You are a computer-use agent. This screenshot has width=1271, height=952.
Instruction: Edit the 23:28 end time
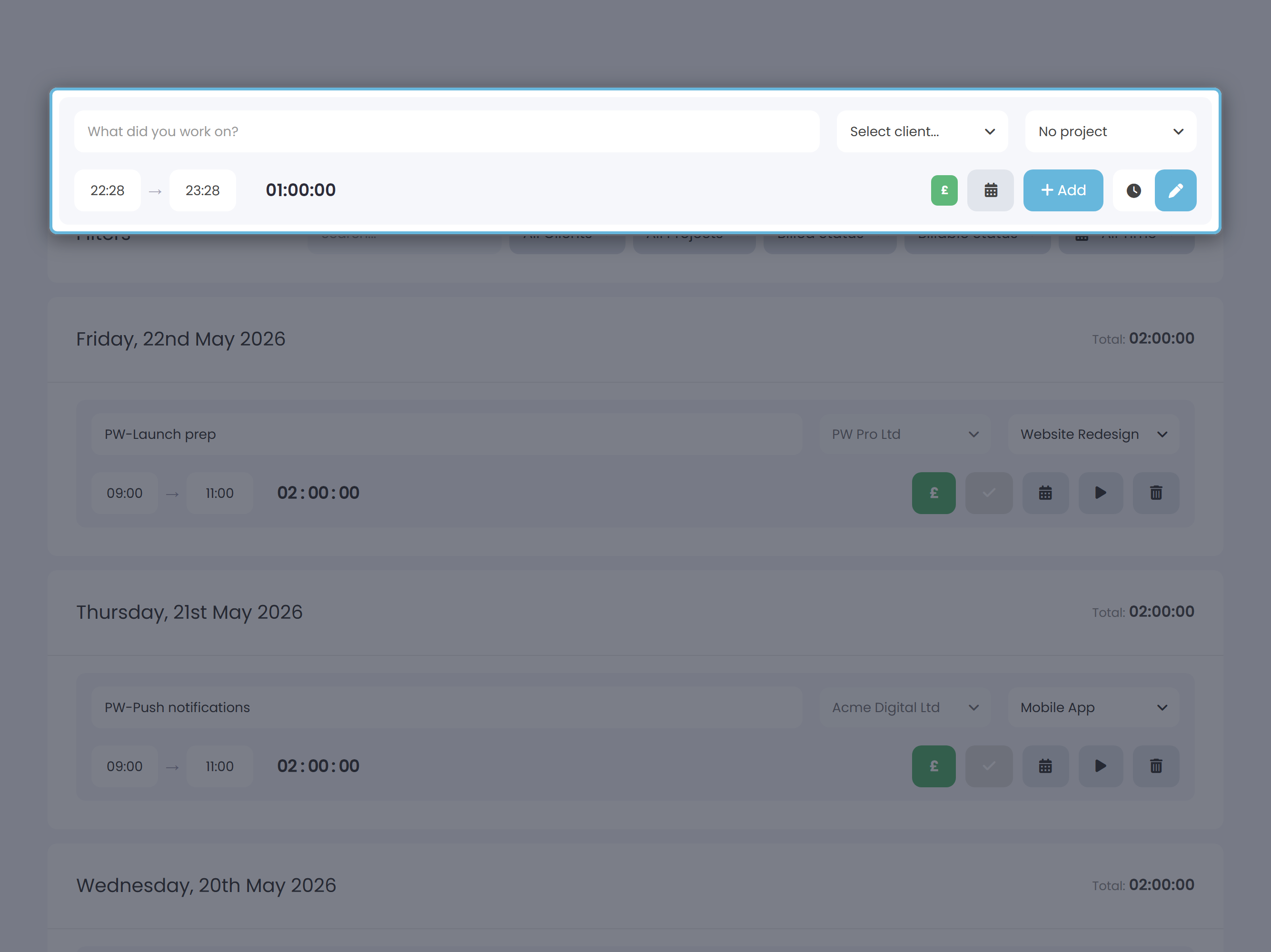click(202, 190)
